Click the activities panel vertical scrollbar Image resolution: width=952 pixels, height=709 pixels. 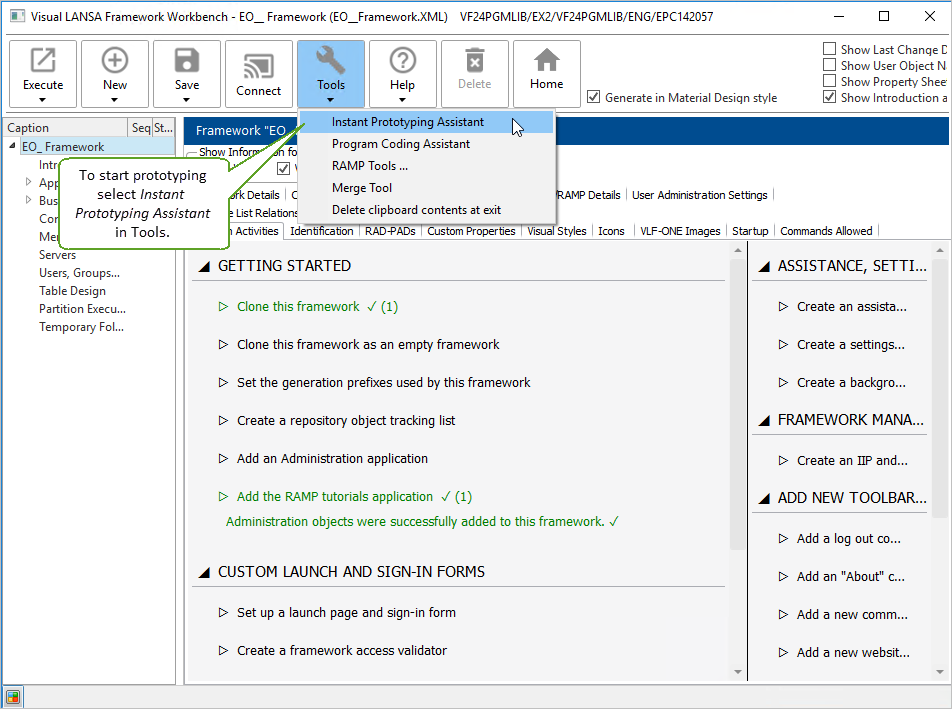(x=738, y=400)
